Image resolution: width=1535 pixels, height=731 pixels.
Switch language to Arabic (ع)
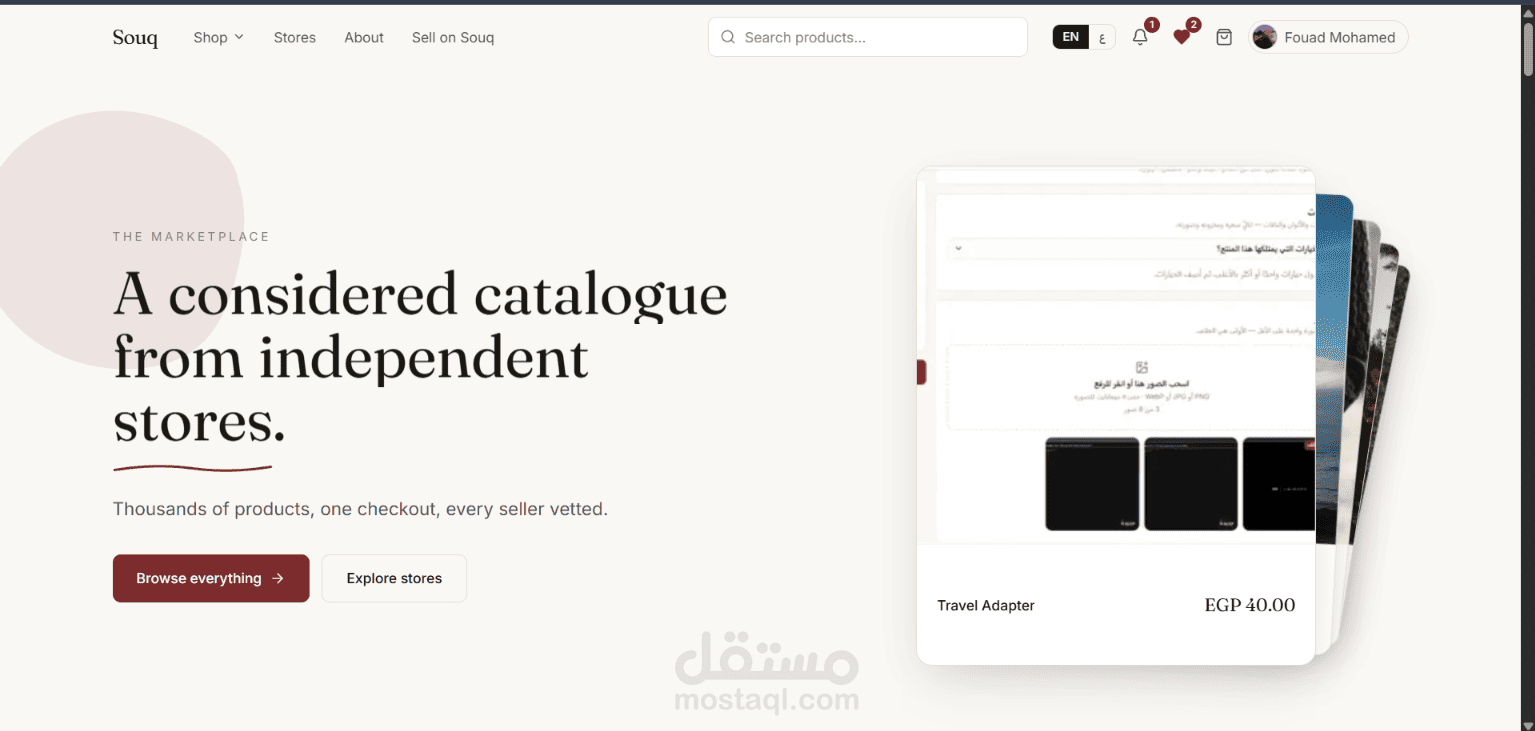point(1102,37)
